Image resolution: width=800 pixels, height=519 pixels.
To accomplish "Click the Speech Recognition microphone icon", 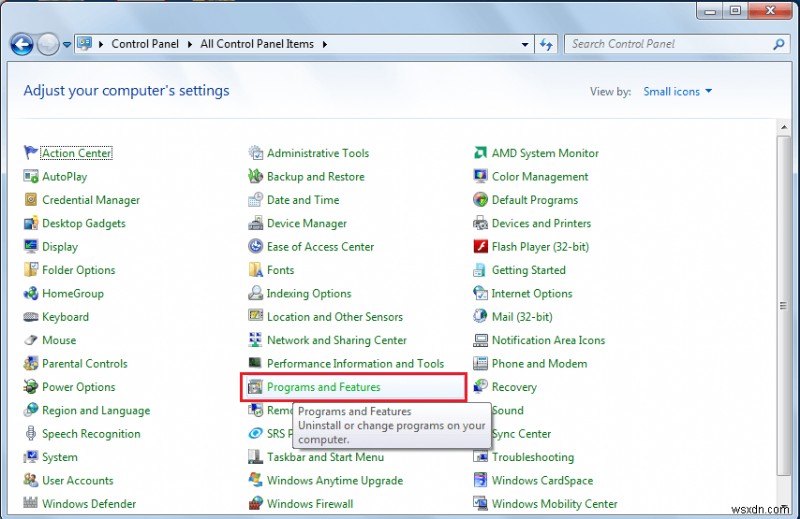I will coord(31,433).
